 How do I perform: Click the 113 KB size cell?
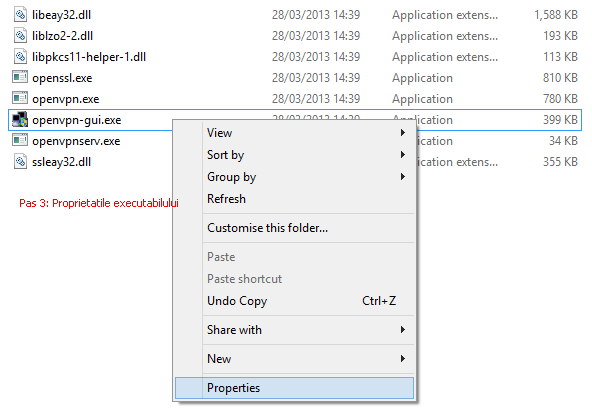[x=560, y=57]
